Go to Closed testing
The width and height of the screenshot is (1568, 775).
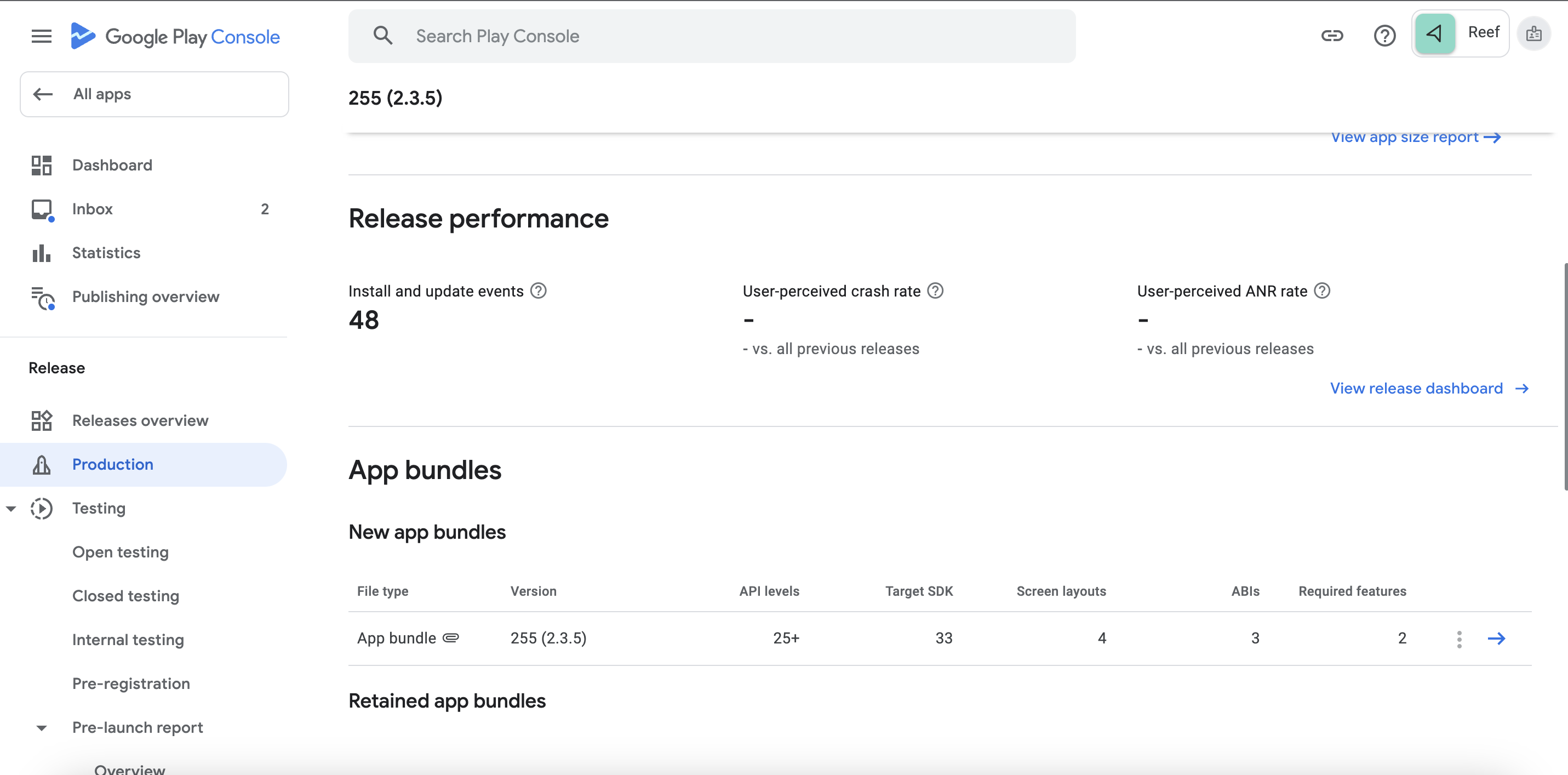(x=125, y=596)
